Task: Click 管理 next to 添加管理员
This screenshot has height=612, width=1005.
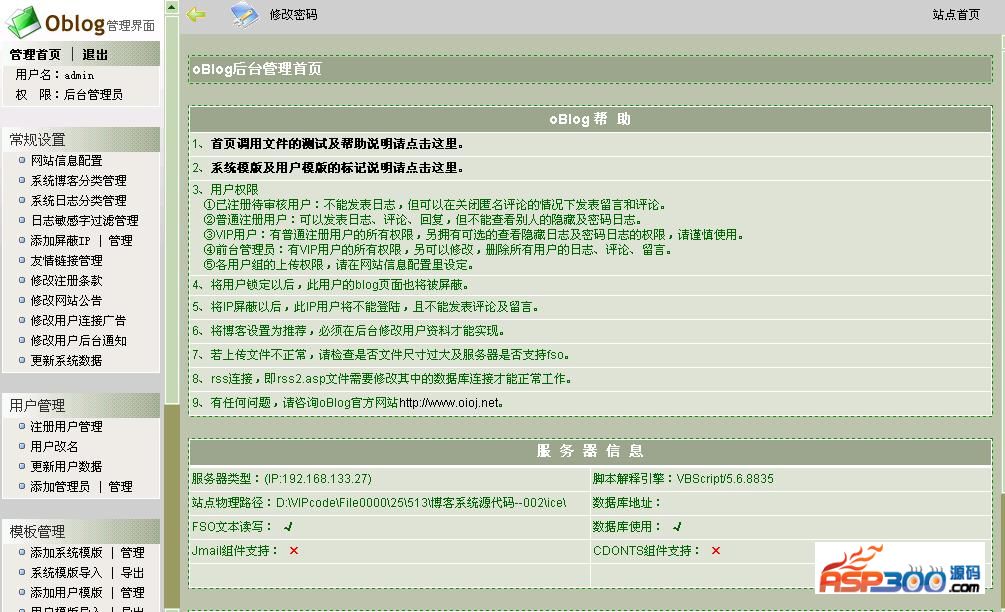Action: [x=120, y=486]
